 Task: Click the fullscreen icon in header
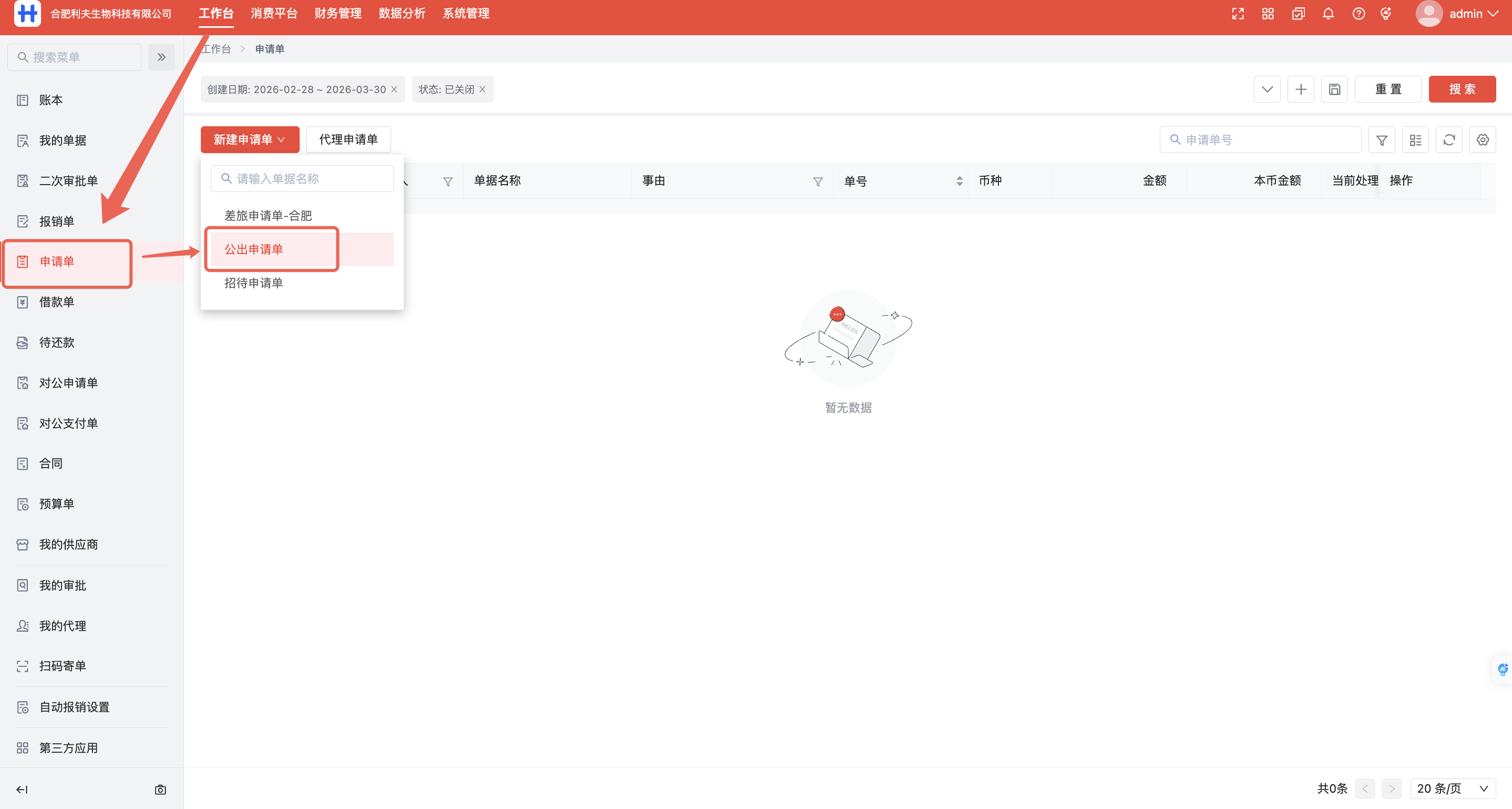point(1237,14)
